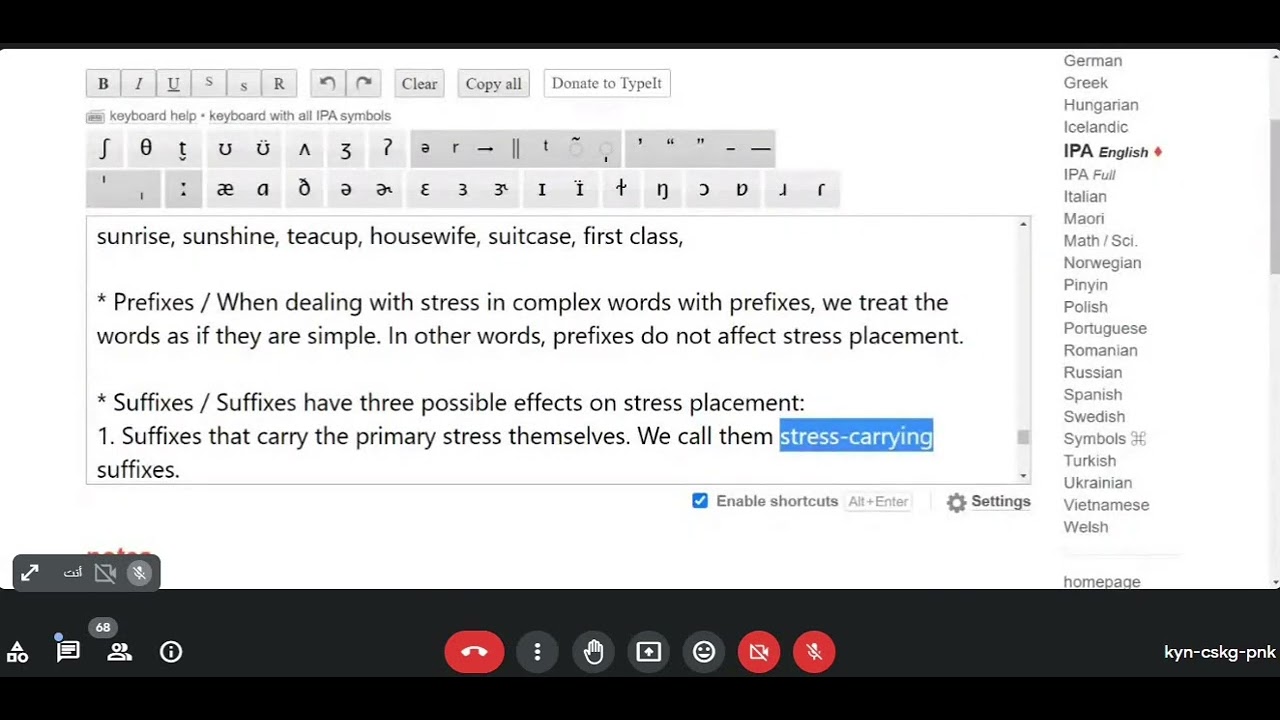Insert the ð eth symbol
Viewport: 1280px width, 720px height.
(305, 189)
